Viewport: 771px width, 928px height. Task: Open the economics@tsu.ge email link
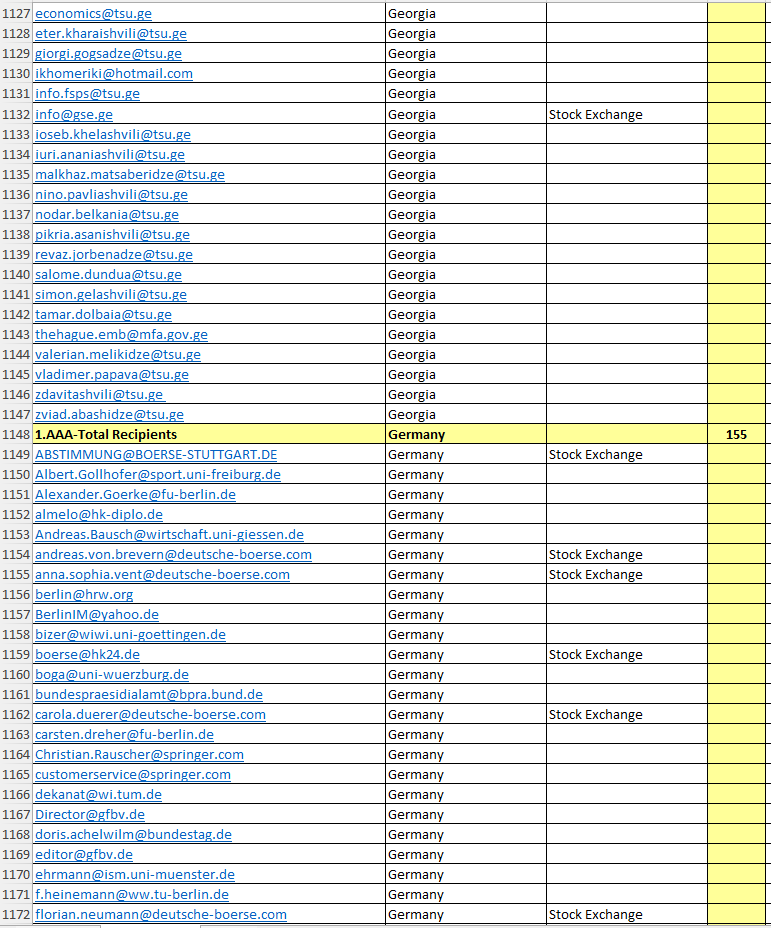pos(93,14)
